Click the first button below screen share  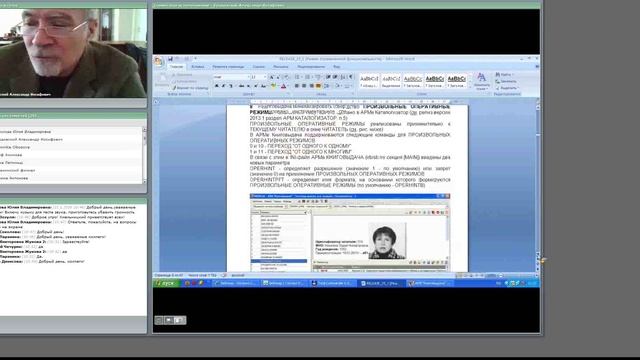pyautogui.click(x=159, y=320)
